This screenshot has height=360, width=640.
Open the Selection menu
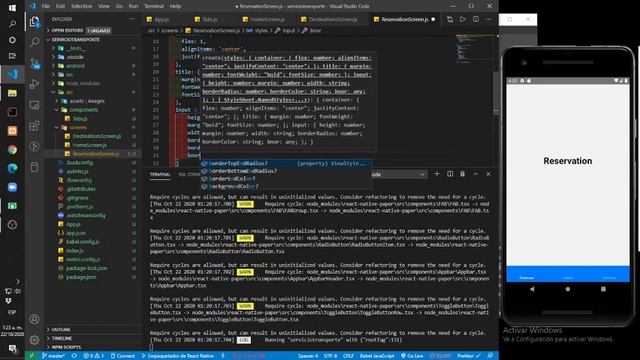pyautogui.click(x=82, y=6)
